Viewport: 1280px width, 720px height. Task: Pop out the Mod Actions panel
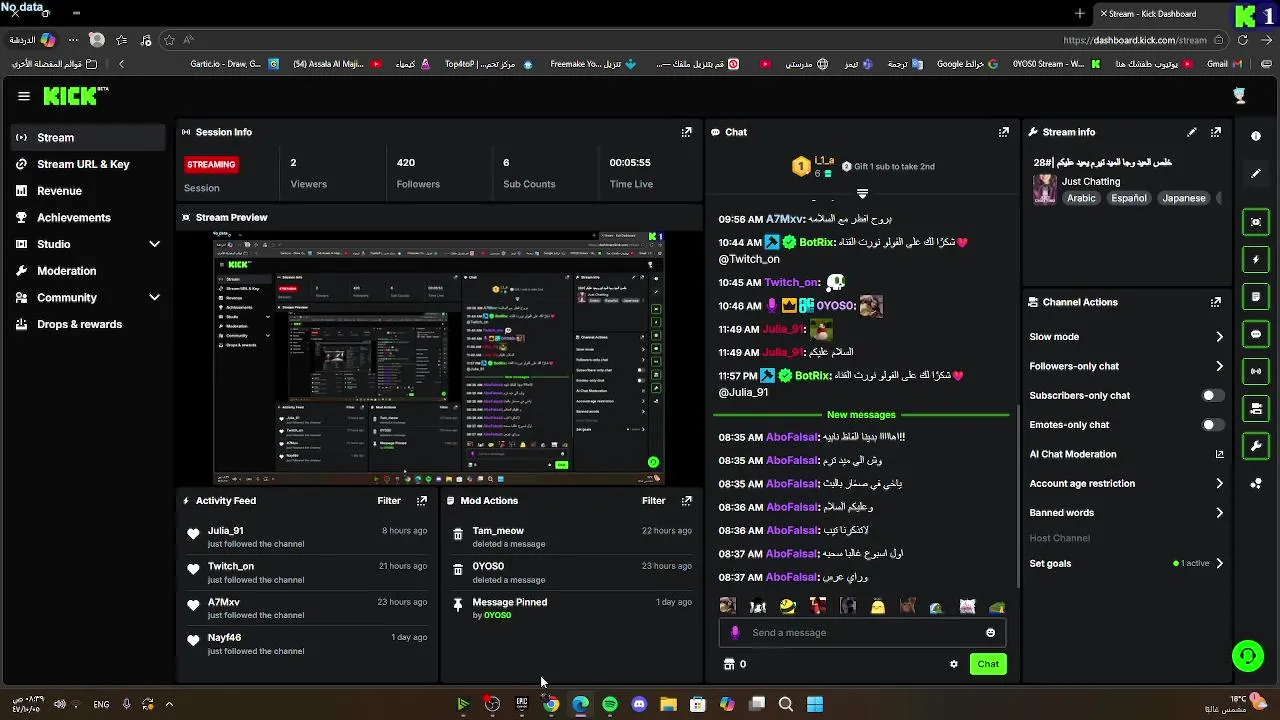pos(686,501)
